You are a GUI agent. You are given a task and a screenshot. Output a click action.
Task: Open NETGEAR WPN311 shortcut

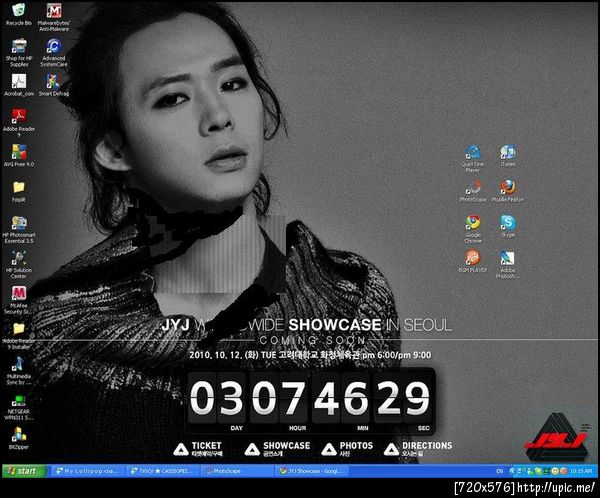coord(19,408)
